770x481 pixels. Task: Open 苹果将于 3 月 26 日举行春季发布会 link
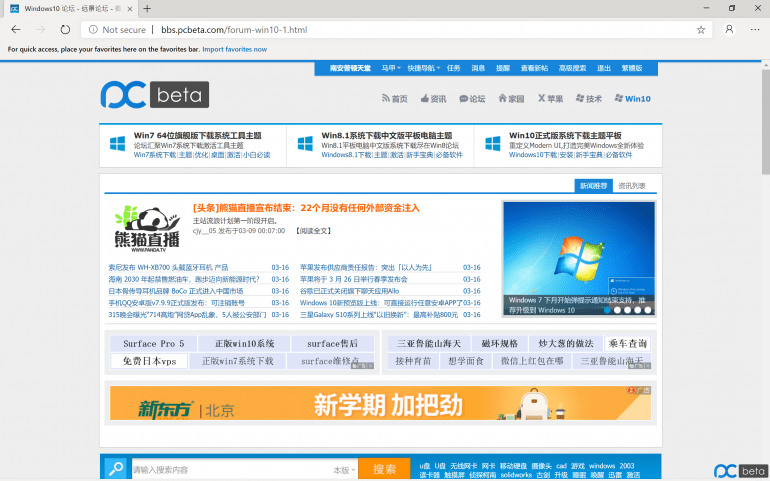[x=354, y=279]
